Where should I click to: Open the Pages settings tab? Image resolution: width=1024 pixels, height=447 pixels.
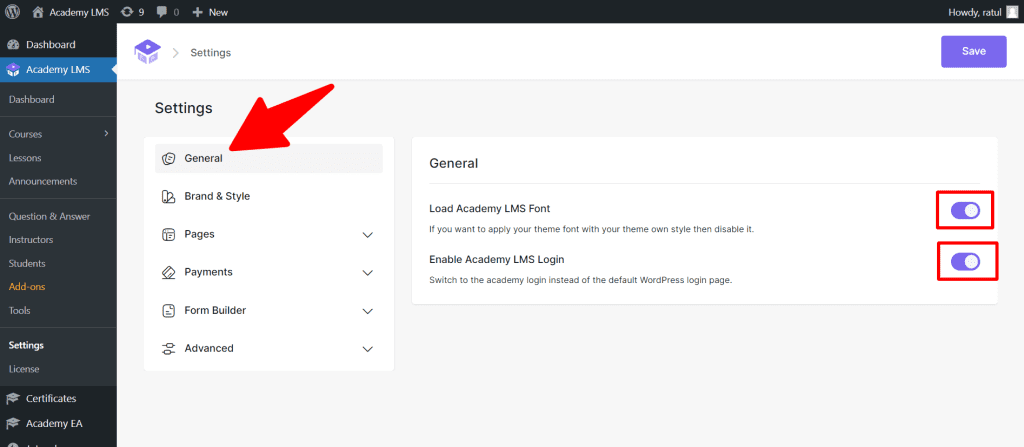click(268, 234)
